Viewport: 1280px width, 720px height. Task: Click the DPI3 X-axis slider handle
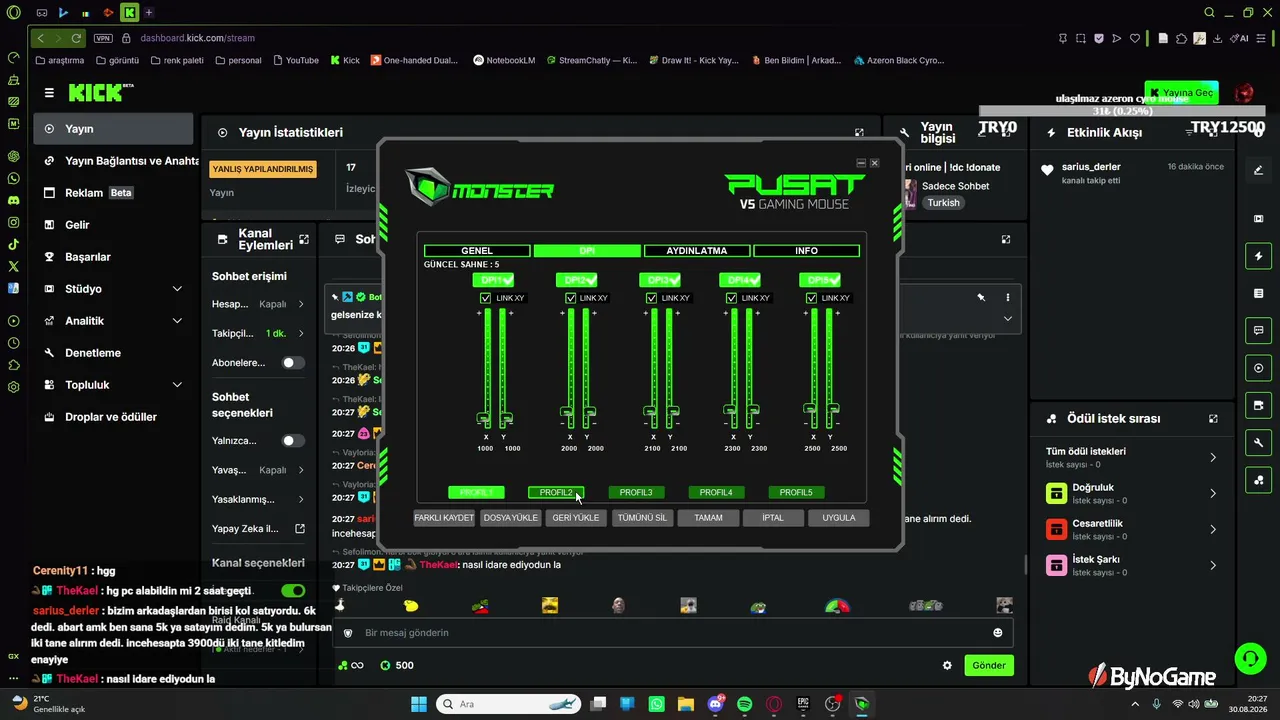652,410
